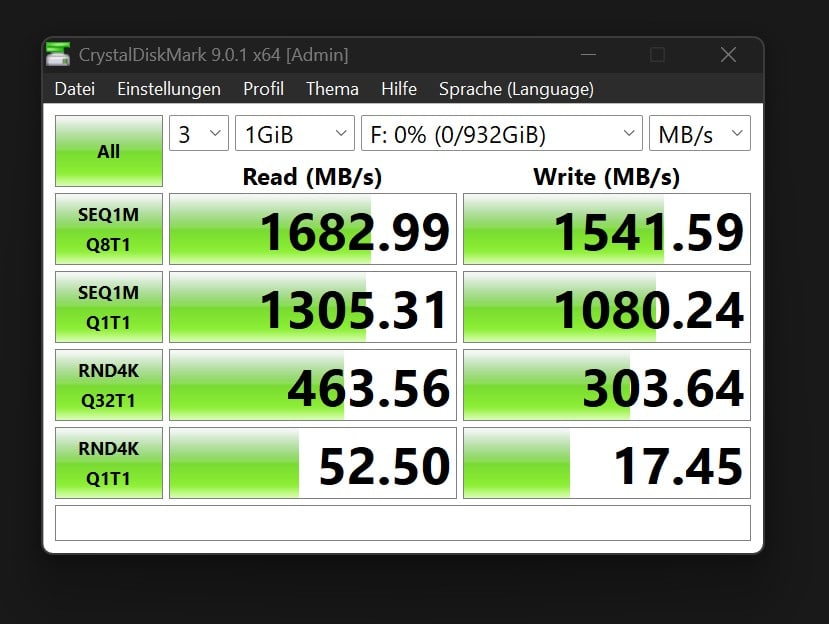This screenshot has height=624, width=829.
Task: Open the Einstellungen menu
Action: click(169, 89)
